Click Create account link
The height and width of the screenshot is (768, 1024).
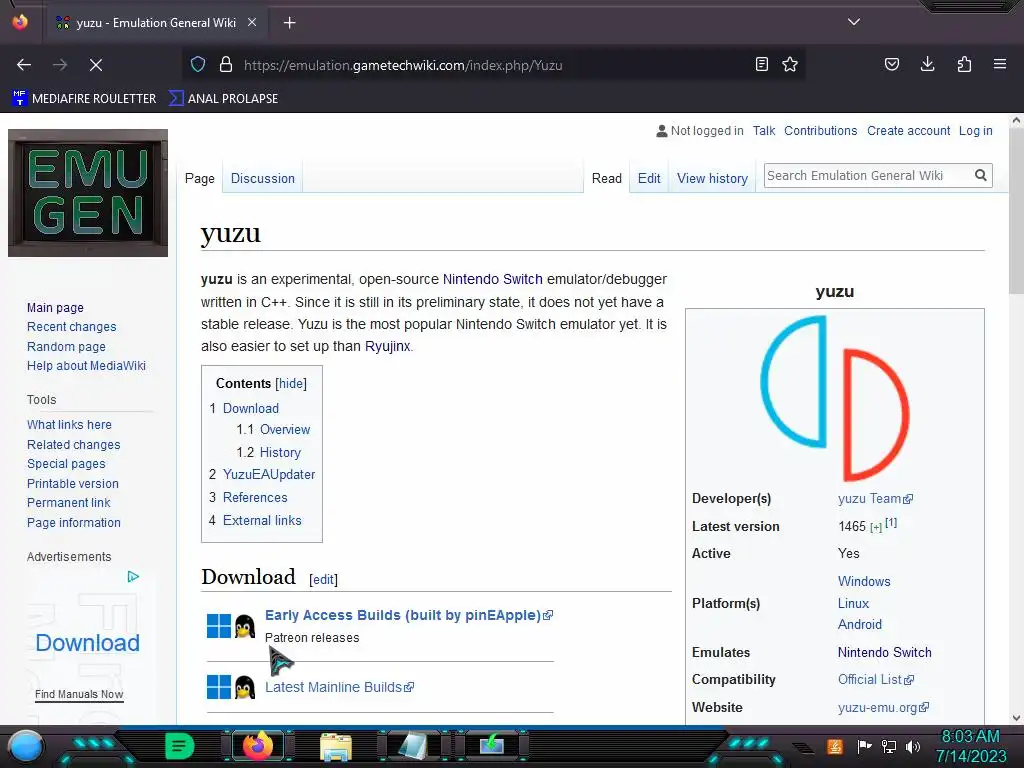pyautogui.click(x=908, y=131)
